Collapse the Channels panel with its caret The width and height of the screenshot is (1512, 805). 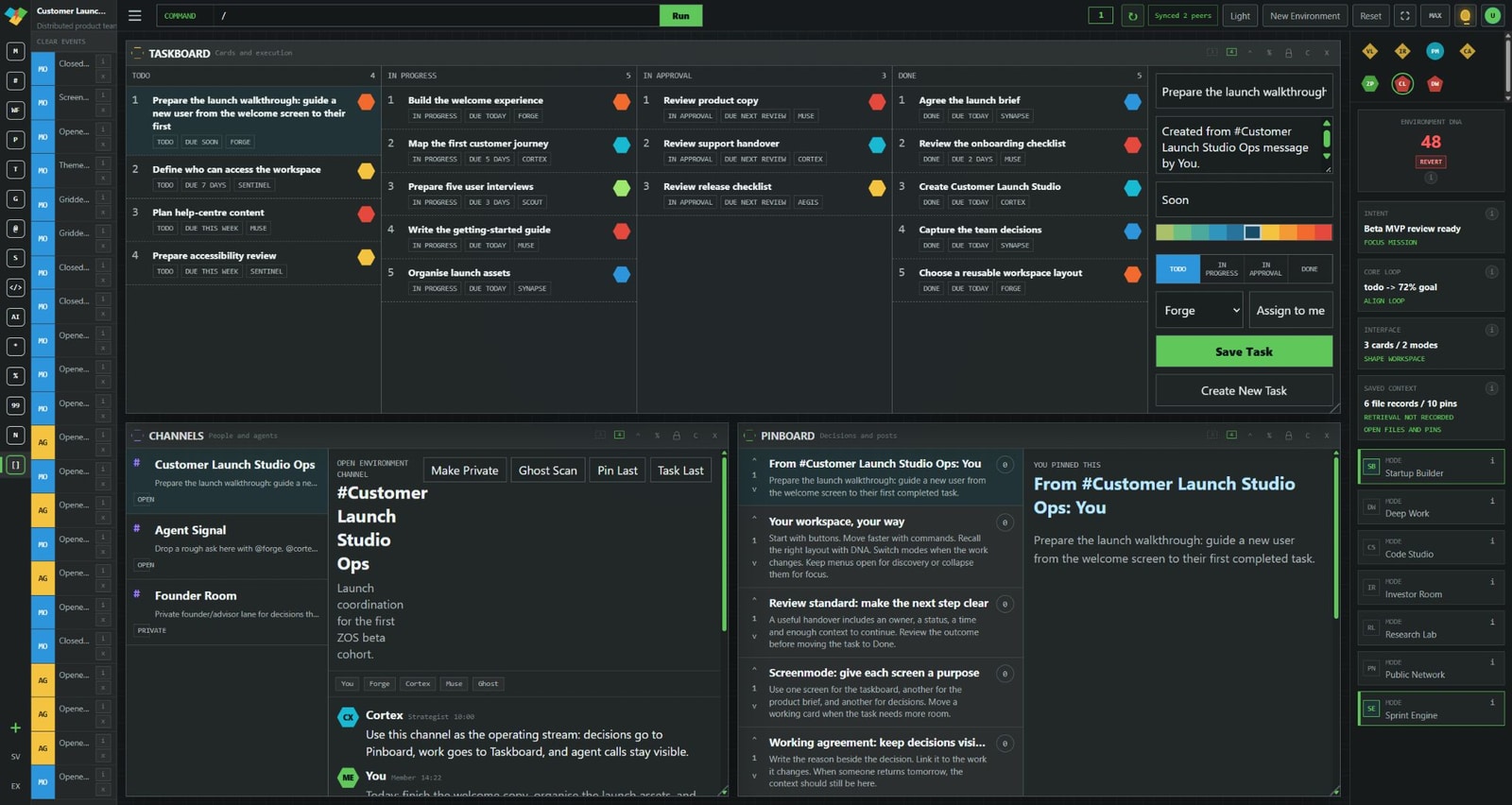click(638, 436)
